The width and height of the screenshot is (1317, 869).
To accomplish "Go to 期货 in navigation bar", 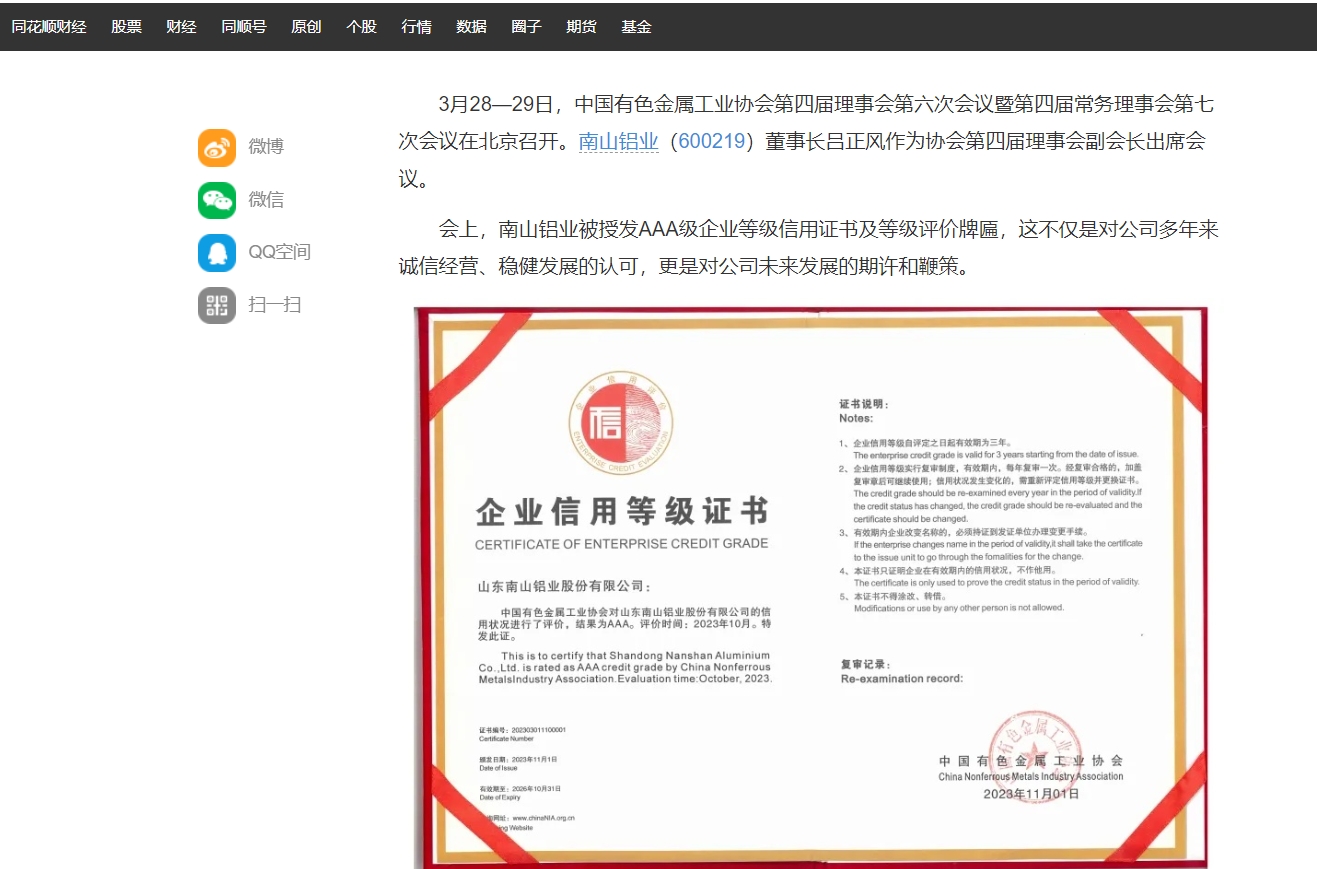I will click(581, 27).
